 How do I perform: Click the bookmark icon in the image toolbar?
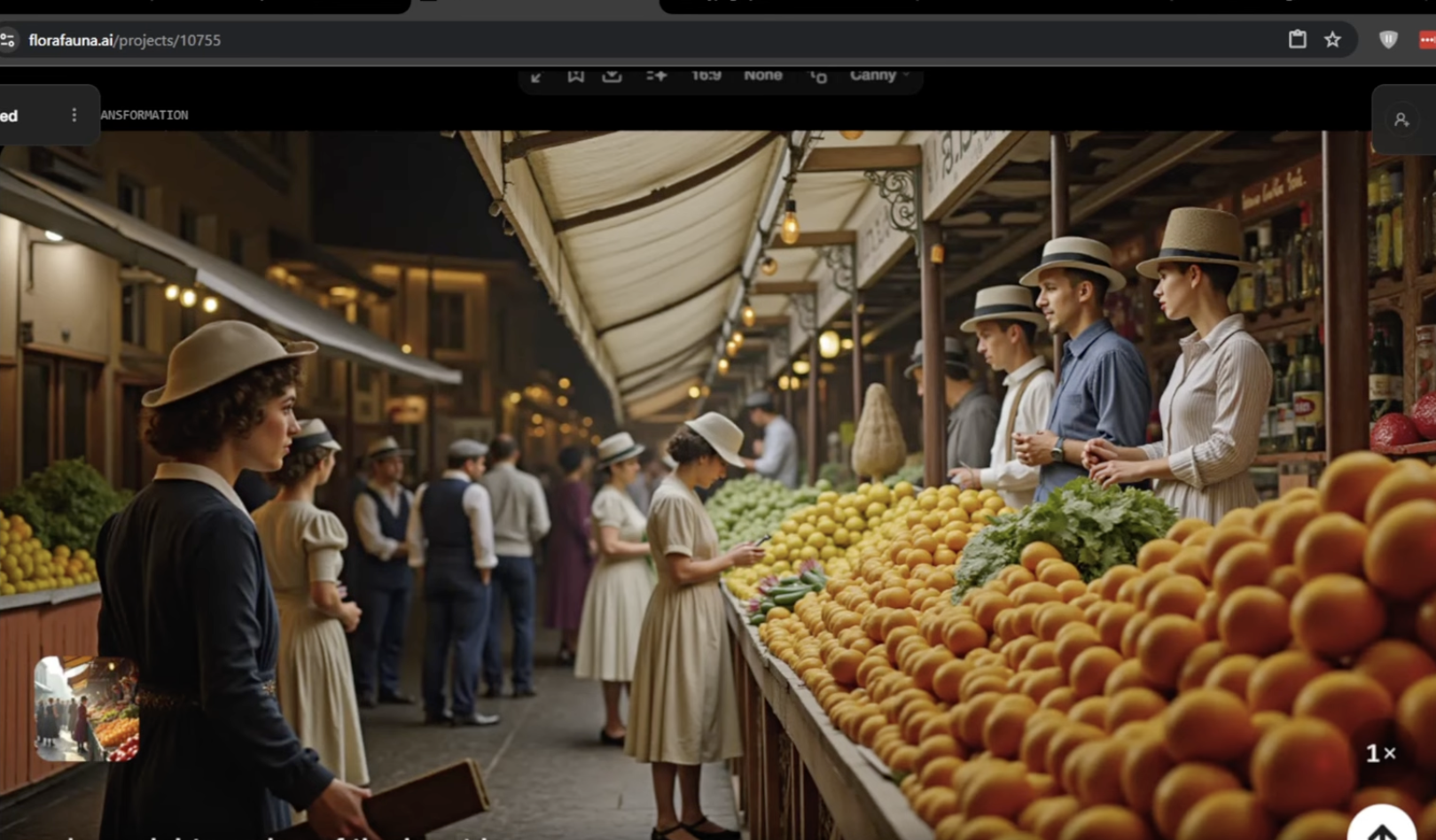coord(575,75)
